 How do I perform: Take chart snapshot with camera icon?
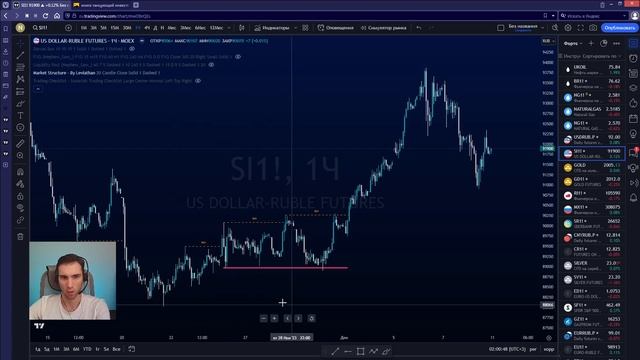[593, 28]
